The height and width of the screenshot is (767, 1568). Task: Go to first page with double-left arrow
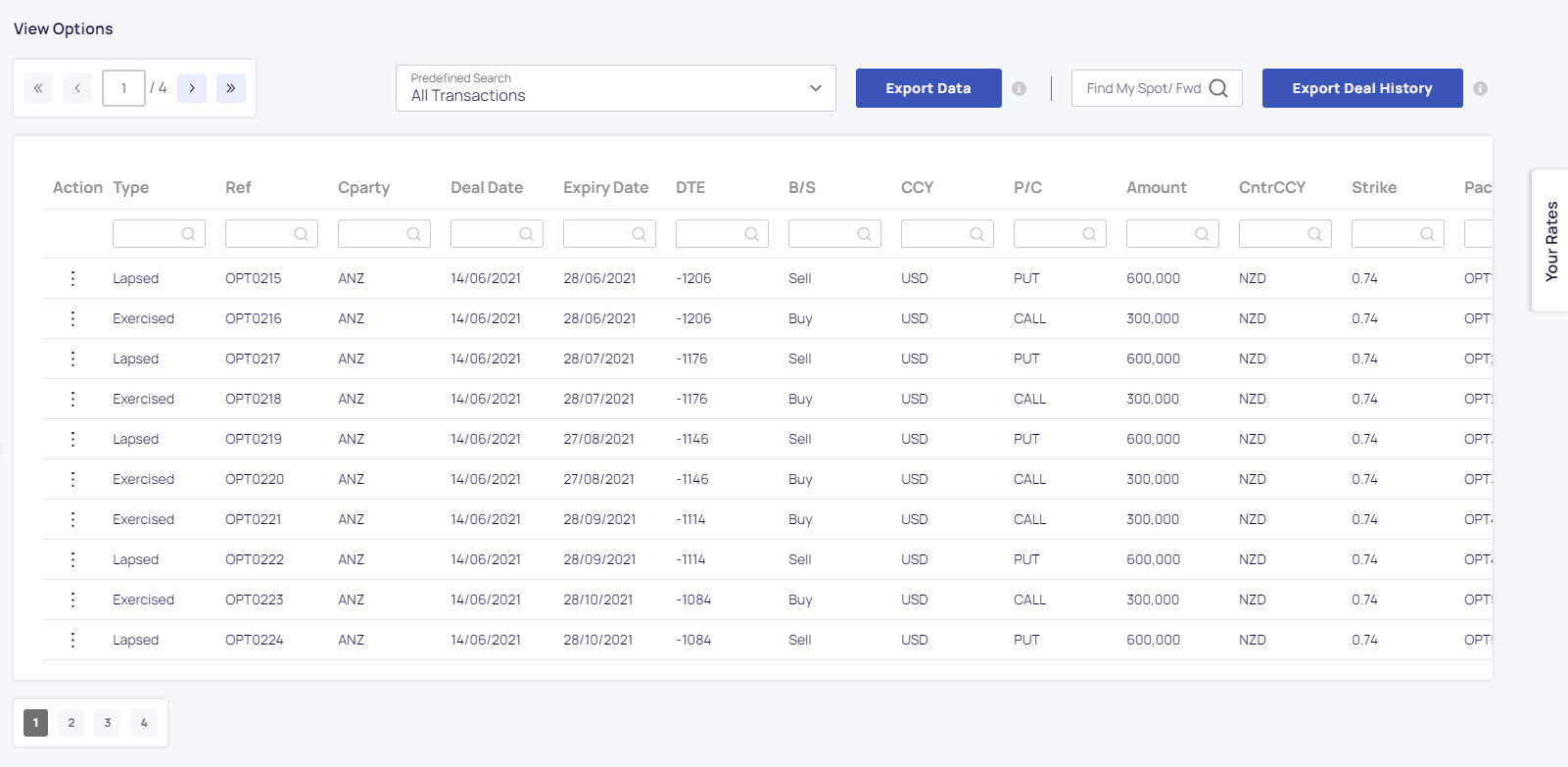click(x=38, y=88)
